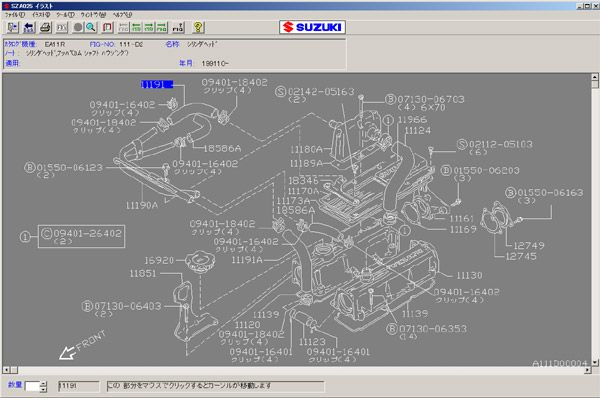Select the magnifying glass zoom tool
The width and height of the screenshot is (600, 398).
tap(91, 27)
